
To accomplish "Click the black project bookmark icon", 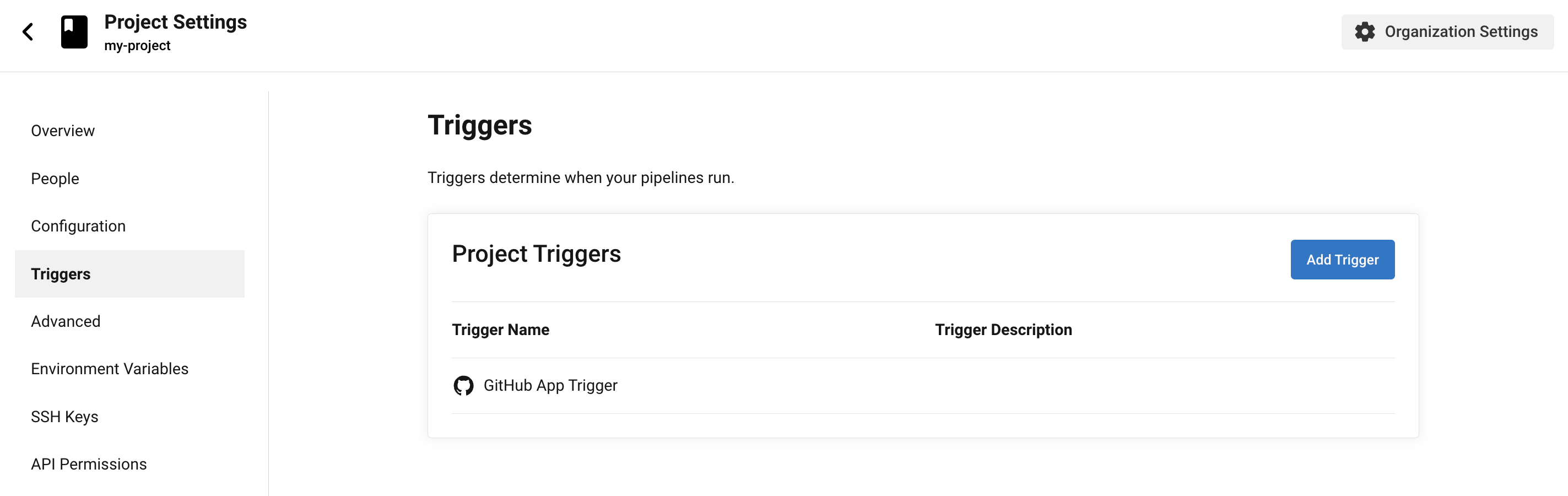I will pos(74,31).
